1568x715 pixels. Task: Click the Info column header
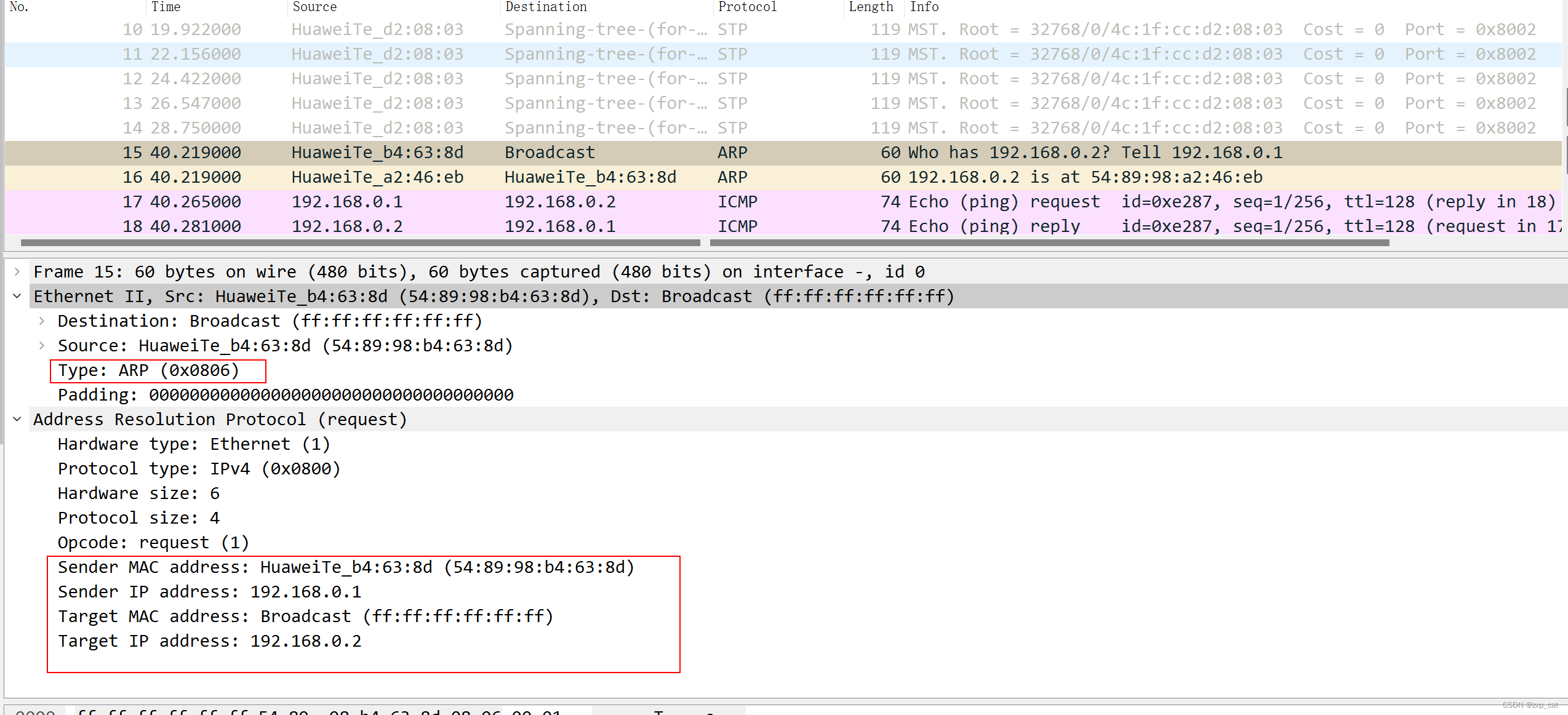coord(924,7)
